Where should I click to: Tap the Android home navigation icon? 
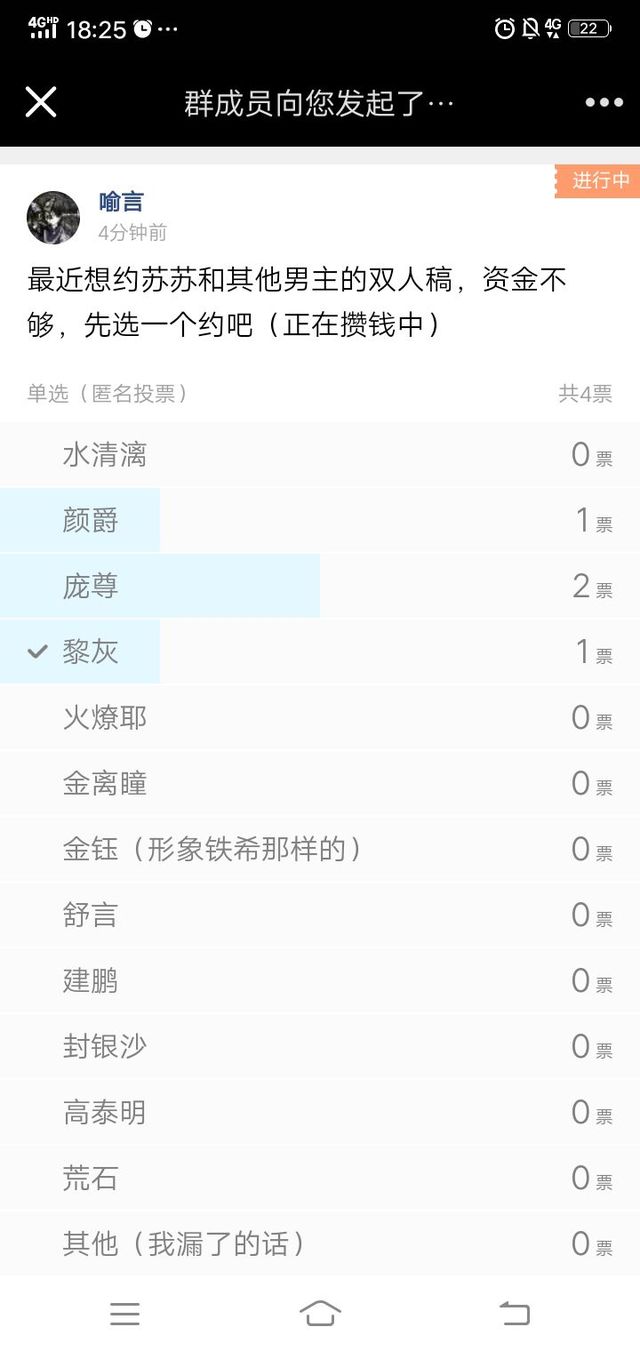click(320, 1313)
